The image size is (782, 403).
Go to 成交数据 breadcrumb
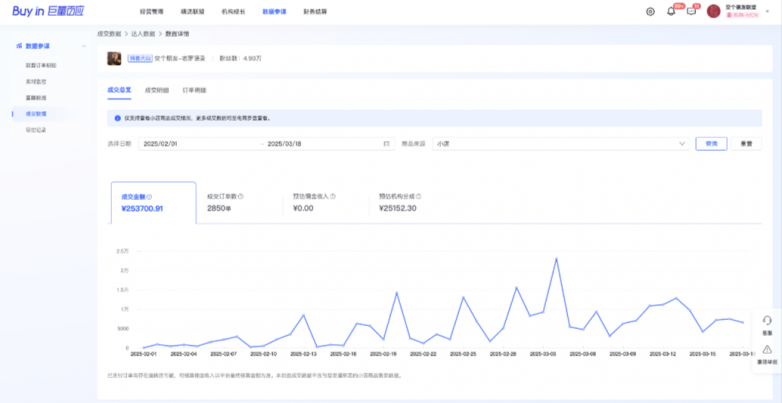(x=109, y=34)
